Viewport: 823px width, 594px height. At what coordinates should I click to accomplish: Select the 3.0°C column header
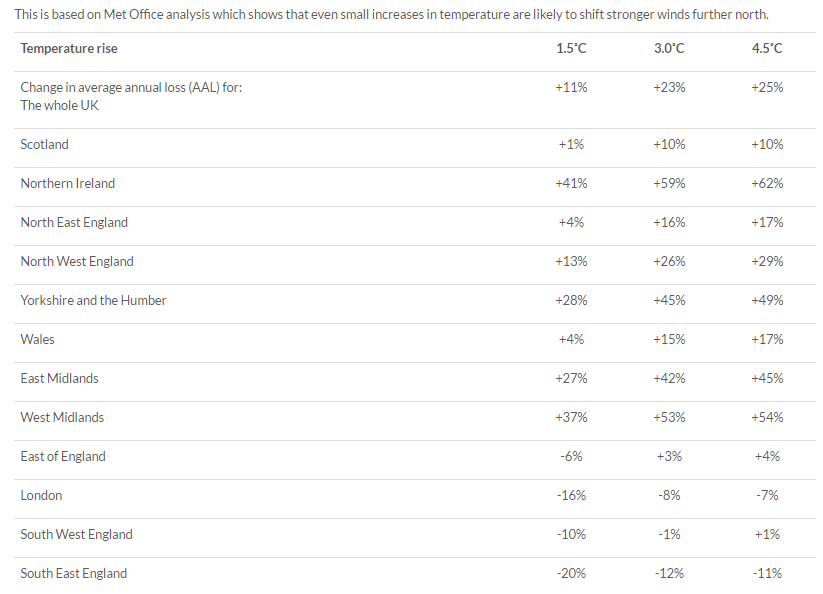click(669, 48)
